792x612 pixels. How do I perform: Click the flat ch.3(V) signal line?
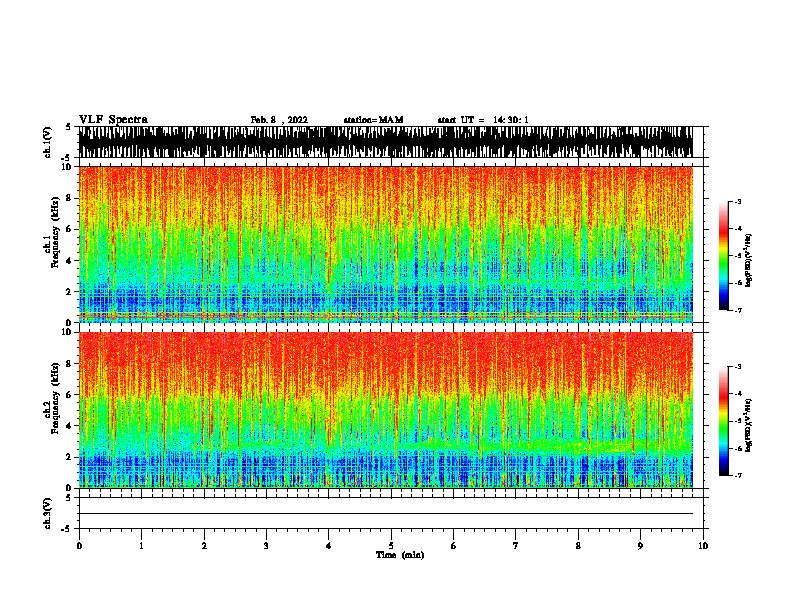click(x=385, y=514)
